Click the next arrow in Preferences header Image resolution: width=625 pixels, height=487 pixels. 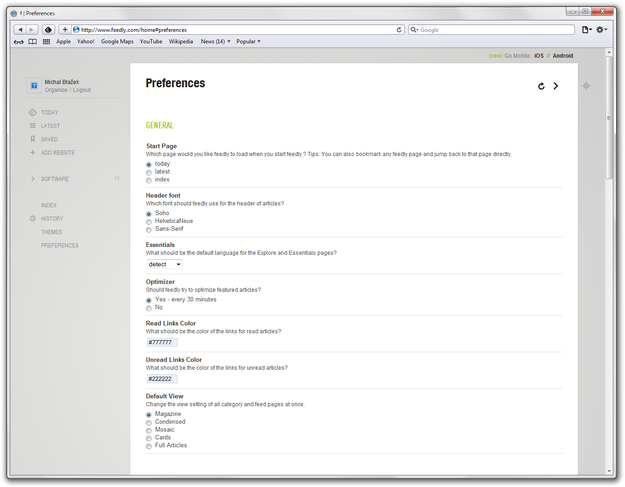(556, 86)
